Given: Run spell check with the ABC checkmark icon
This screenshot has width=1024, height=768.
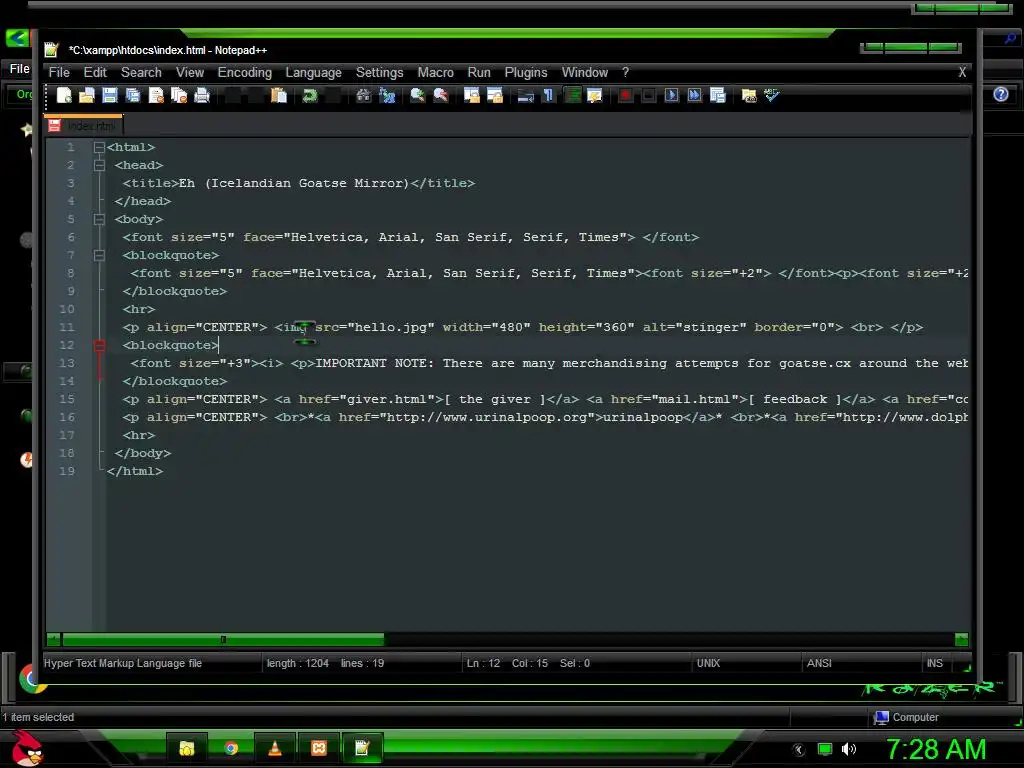Looking at the screenshot, I should point(772,95).
